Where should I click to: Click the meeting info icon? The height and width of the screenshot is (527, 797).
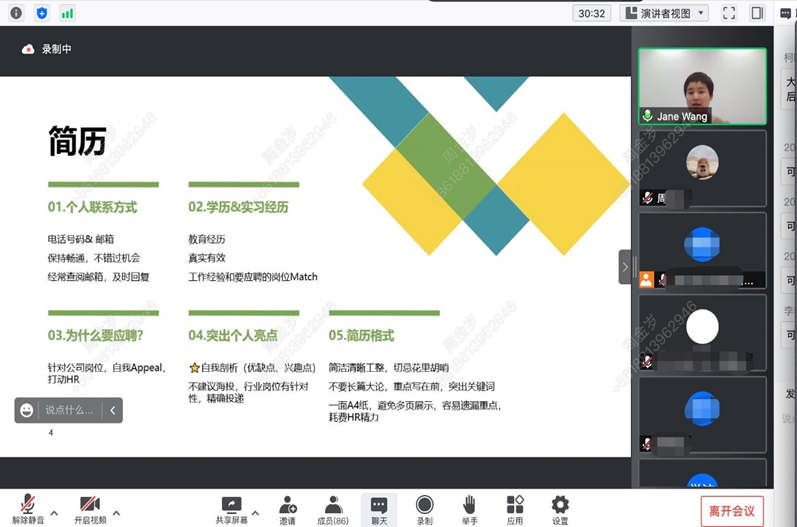(x=15, y=13)
